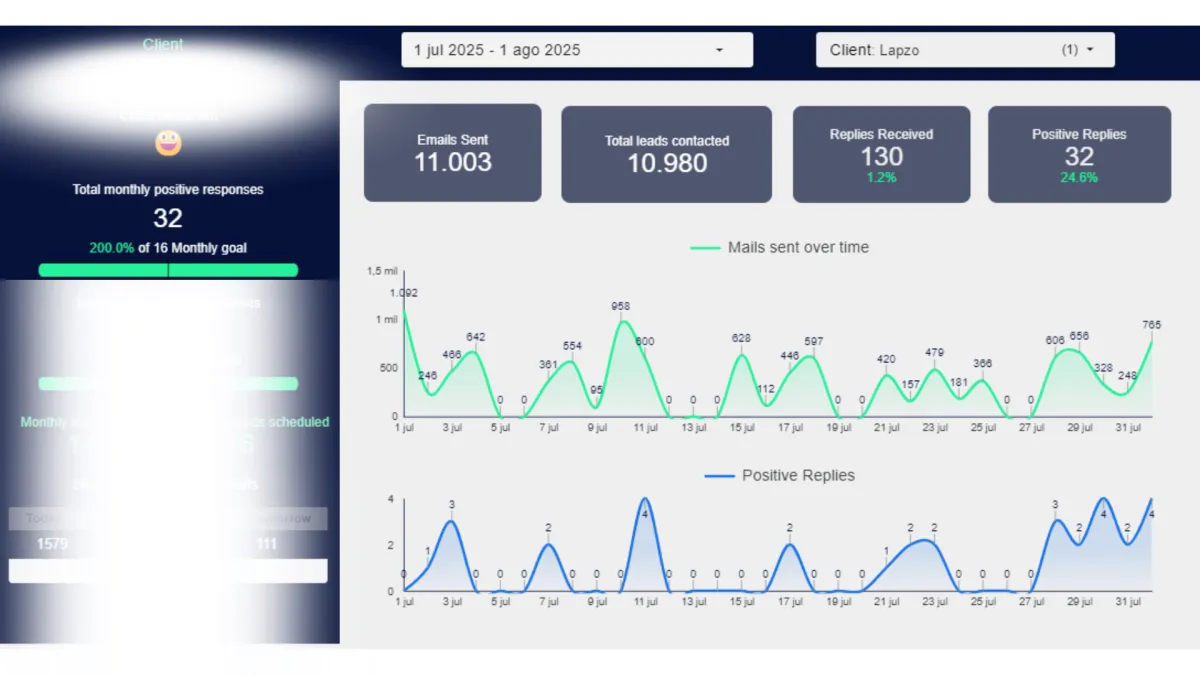The width and height of the screenshot is (1200, 675).
Task: Click the green legend line icon
Action: pos(705,247)
